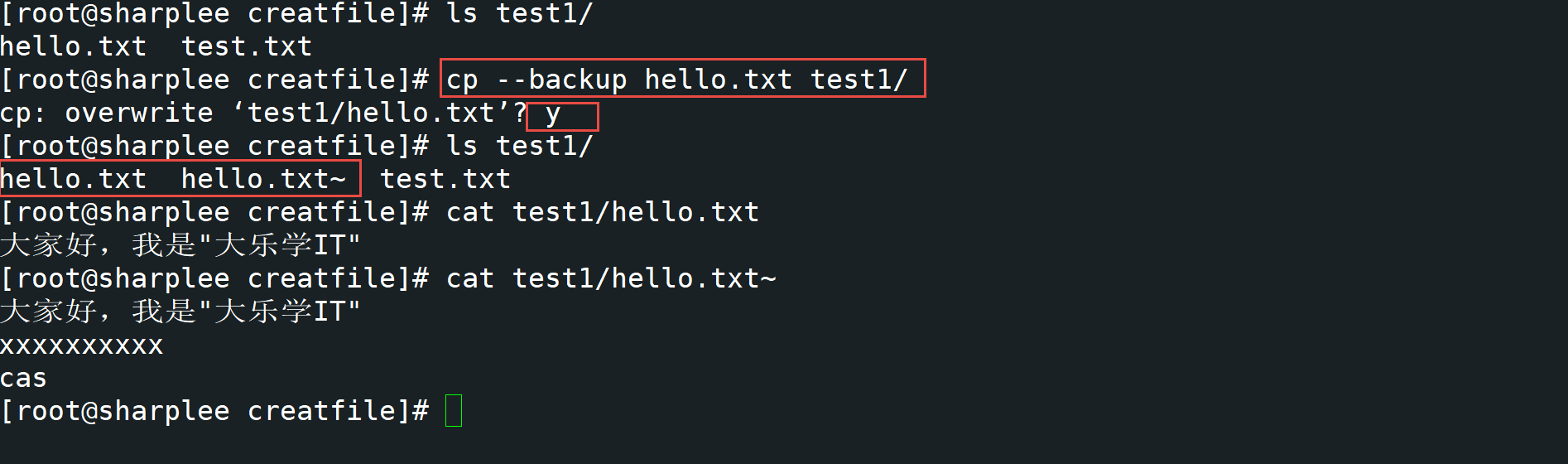Click the green terminal cursor block
Viewport: 1568px width, 464px height.
(454, 411)
